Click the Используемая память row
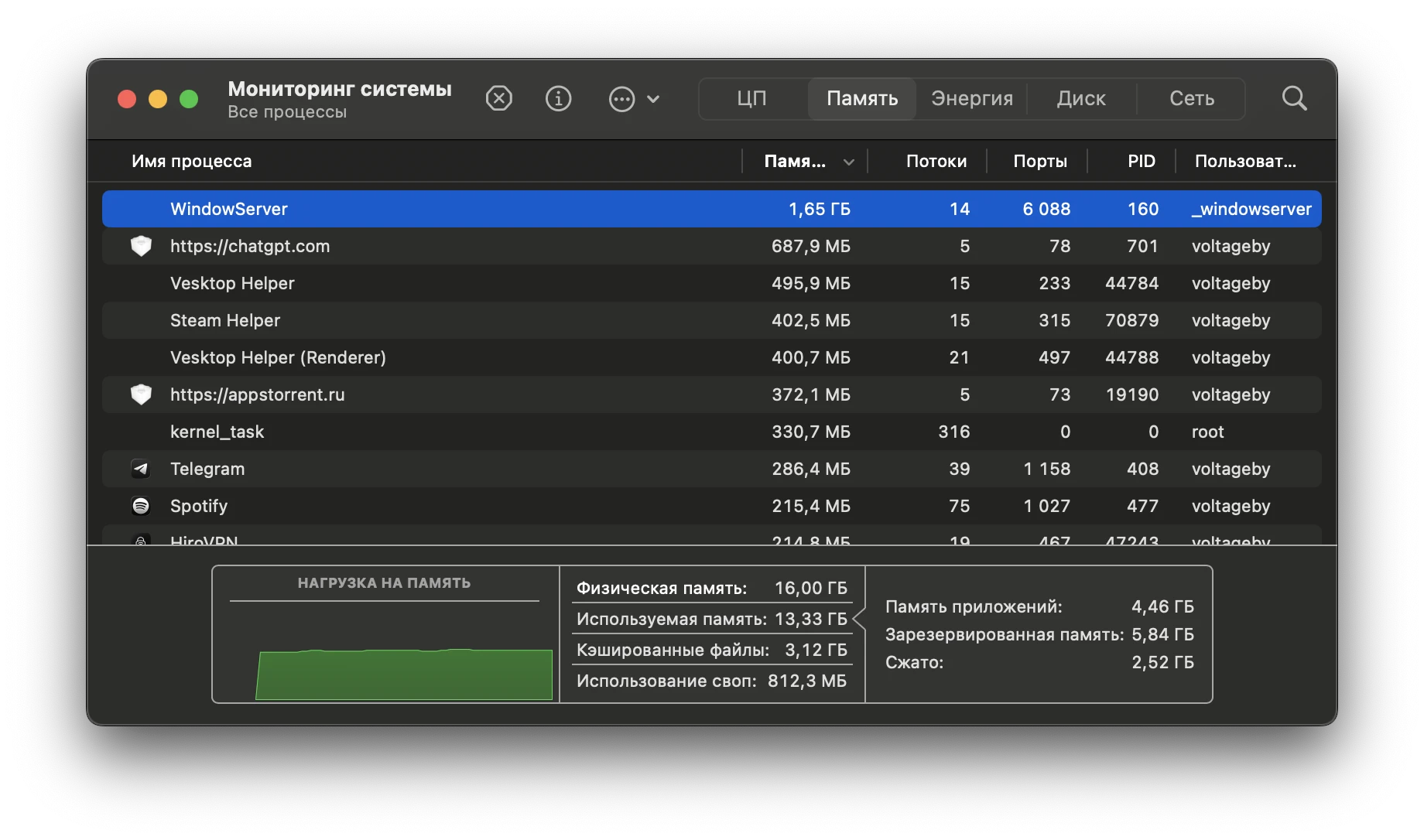 coord(712,619)
